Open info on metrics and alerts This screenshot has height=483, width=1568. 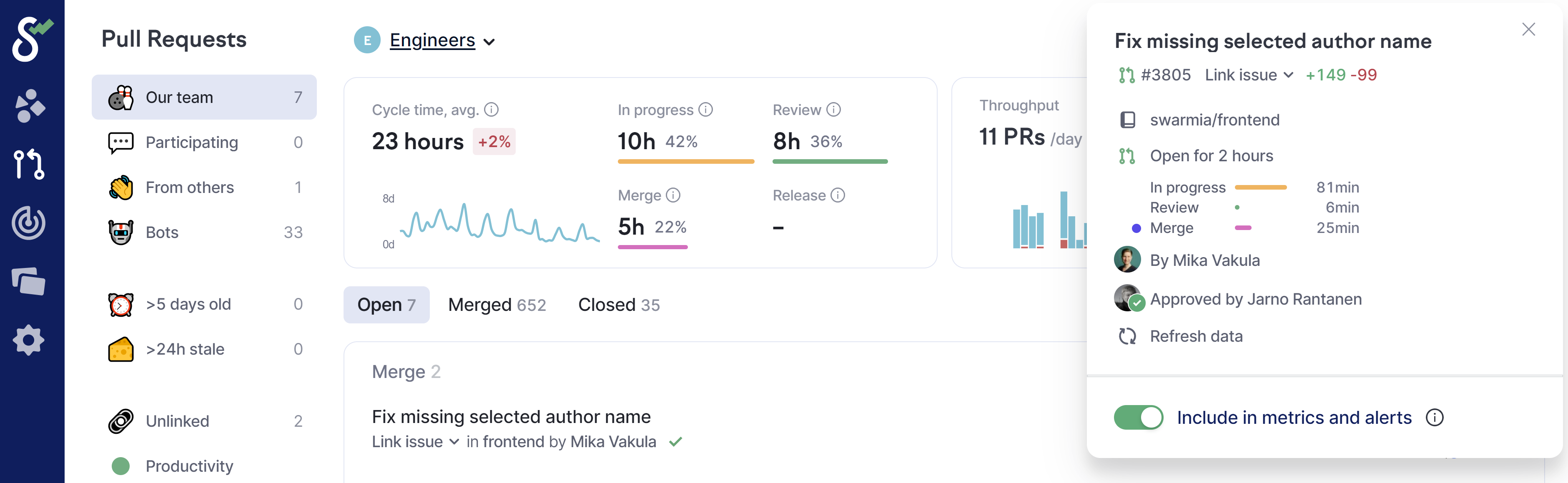[x=1434, y=418]
